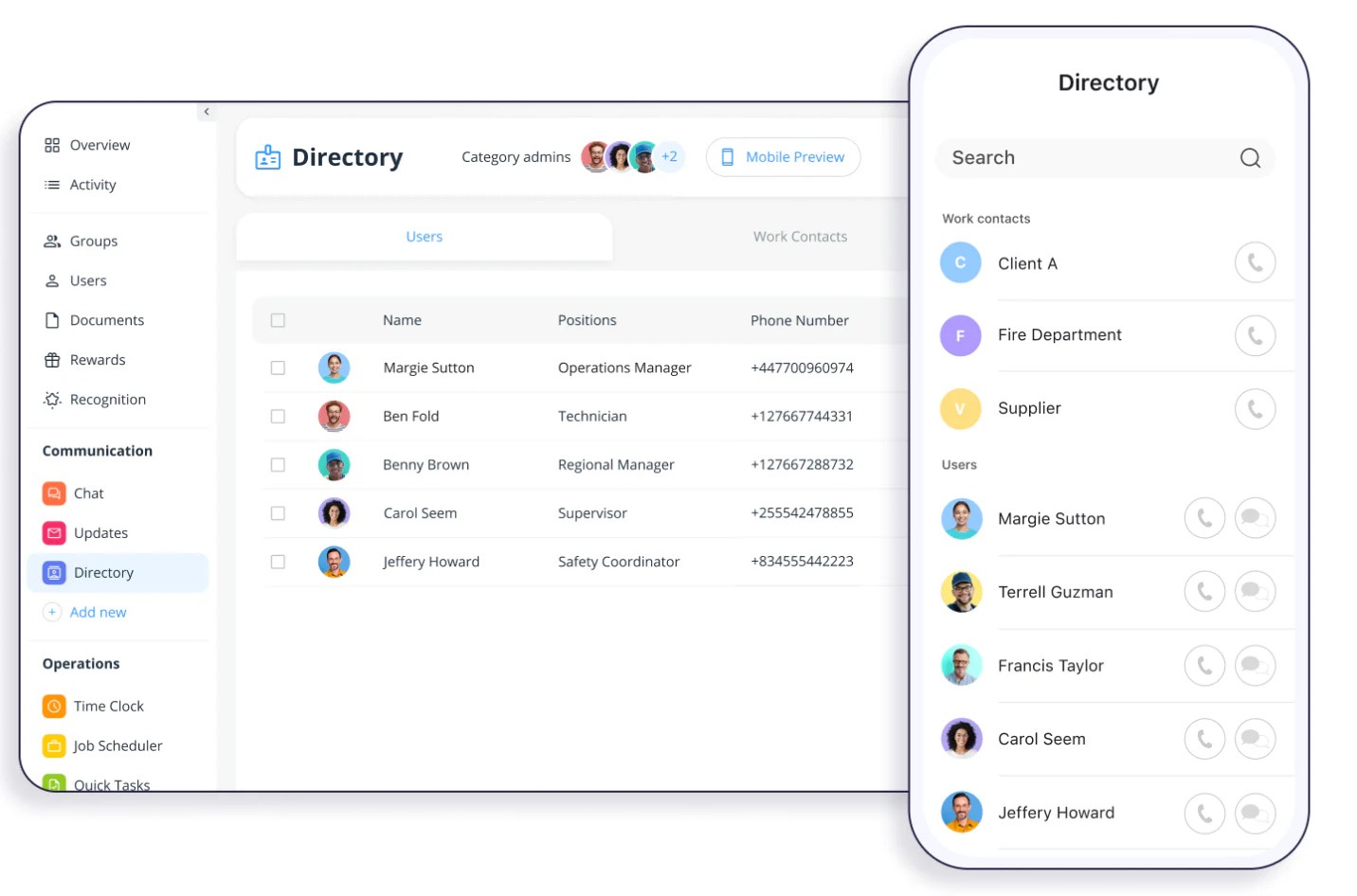Chat with Francis Taylor in mobile view
Screen dimensions: 1357x896
(x=1255, y=665)
